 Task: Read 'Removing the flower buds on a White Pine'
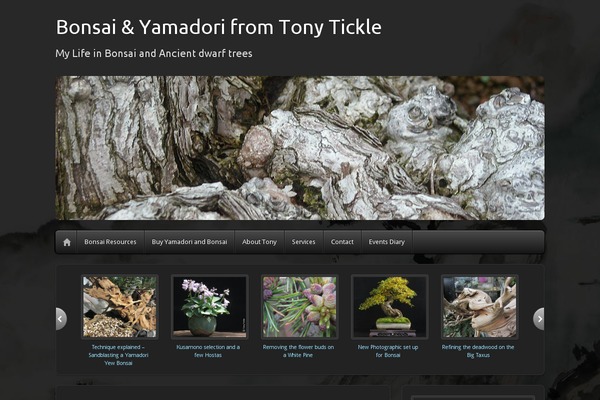pos(298,351)
